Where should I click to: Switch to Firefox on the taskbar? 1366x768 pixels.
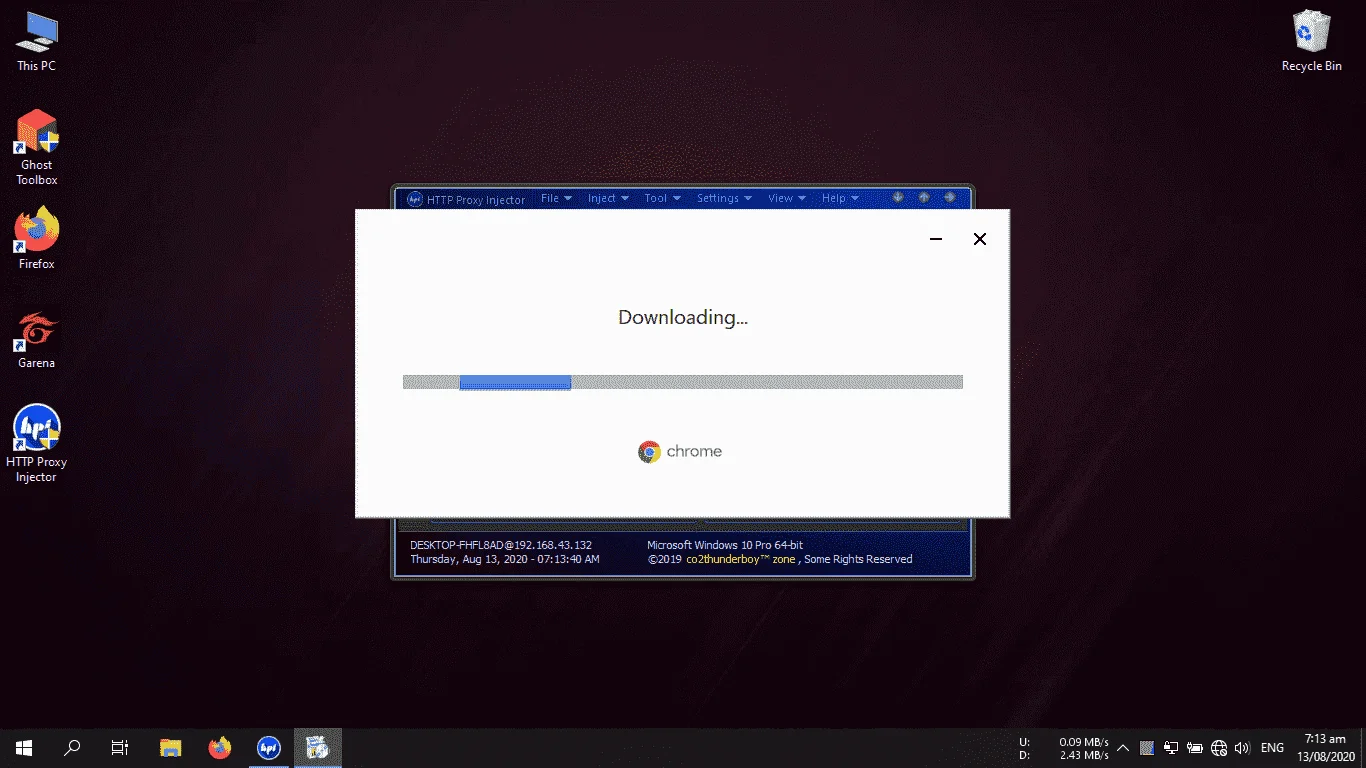tap(219, 747)
